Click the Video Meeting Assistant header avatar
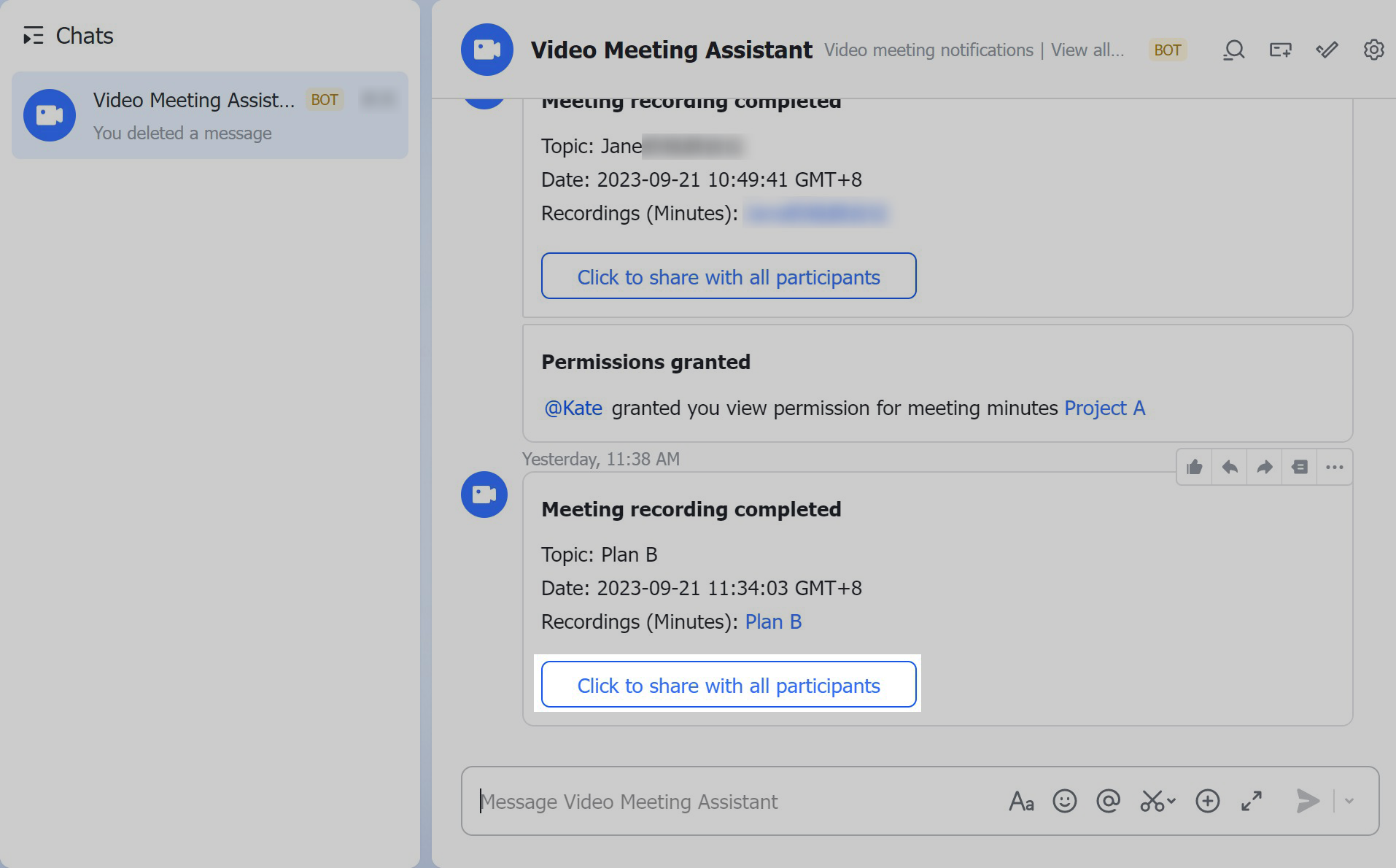Viewport: 1396px width, 868px height. pos(487,50)
